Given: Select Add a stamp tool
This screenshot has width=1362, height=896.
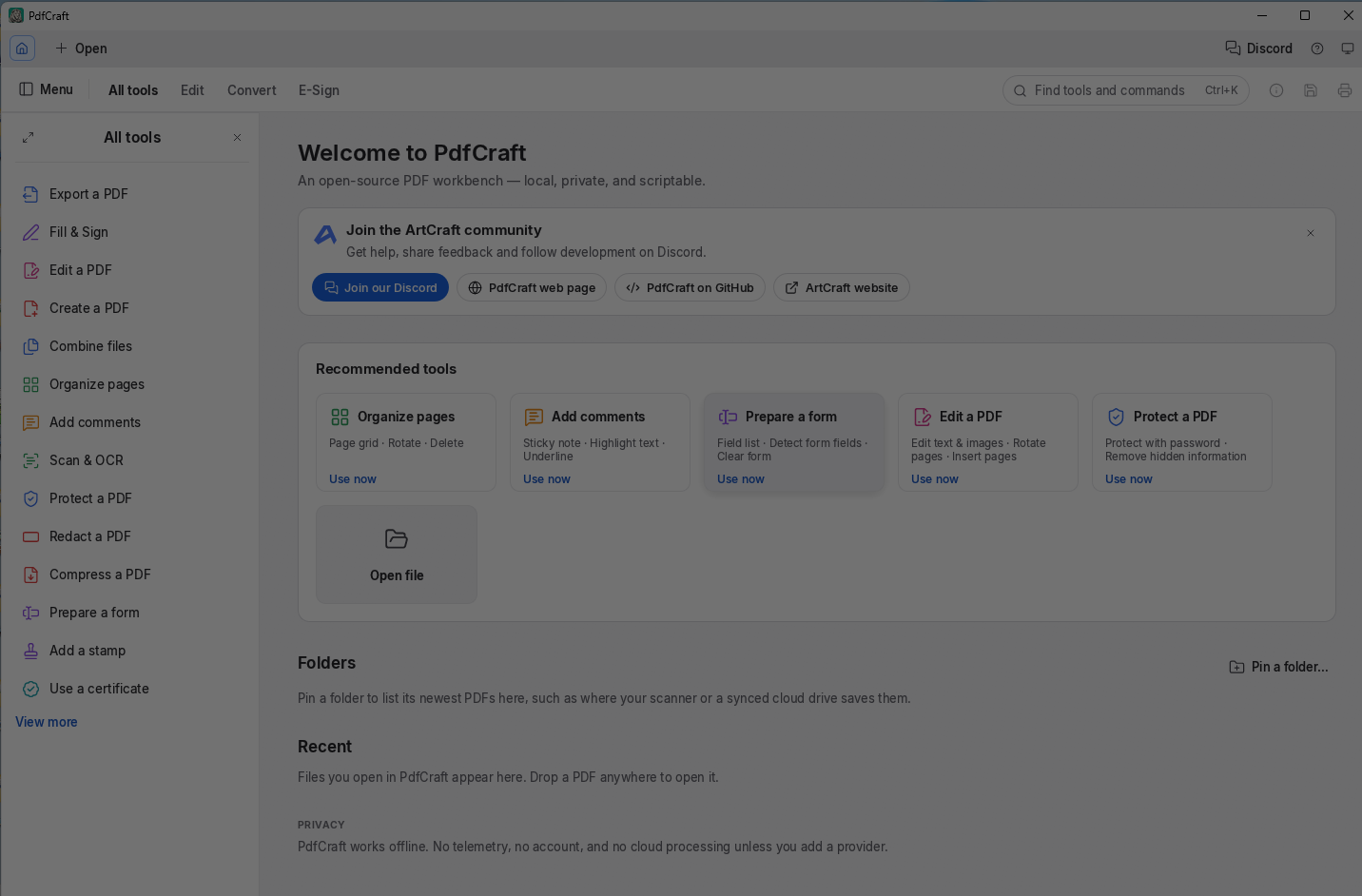Looking at the screenshot, I should tap(130, 651).
